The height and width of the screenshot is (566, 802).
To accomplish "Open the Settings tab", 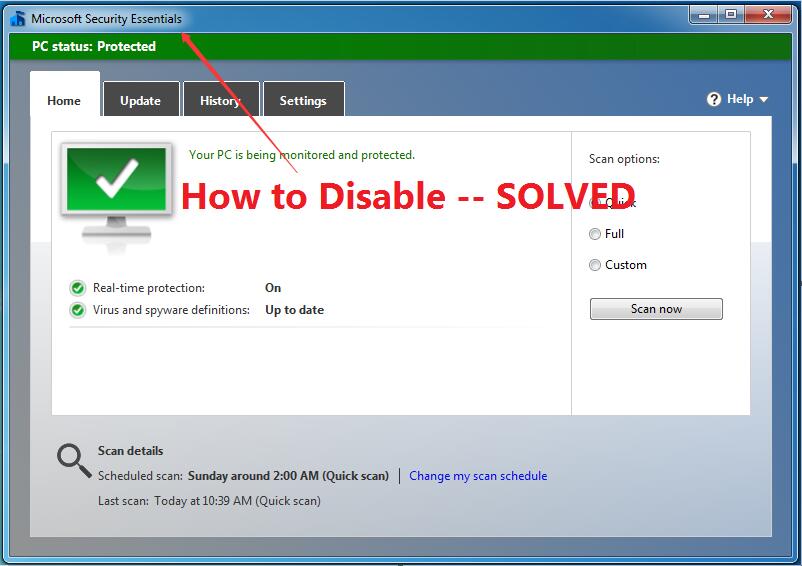I will 303,100.
